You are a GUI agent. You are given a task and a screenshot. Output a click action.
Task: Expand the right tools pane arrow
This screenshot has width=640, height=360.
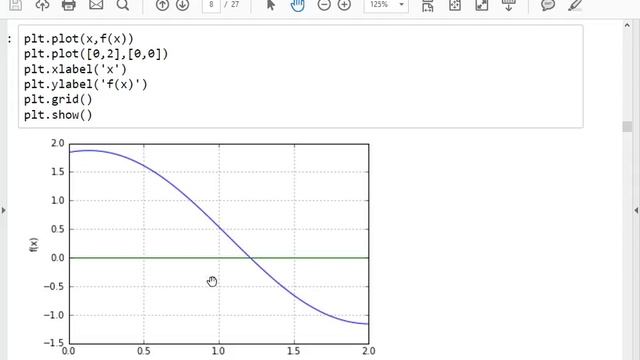(x=636, y=210)
